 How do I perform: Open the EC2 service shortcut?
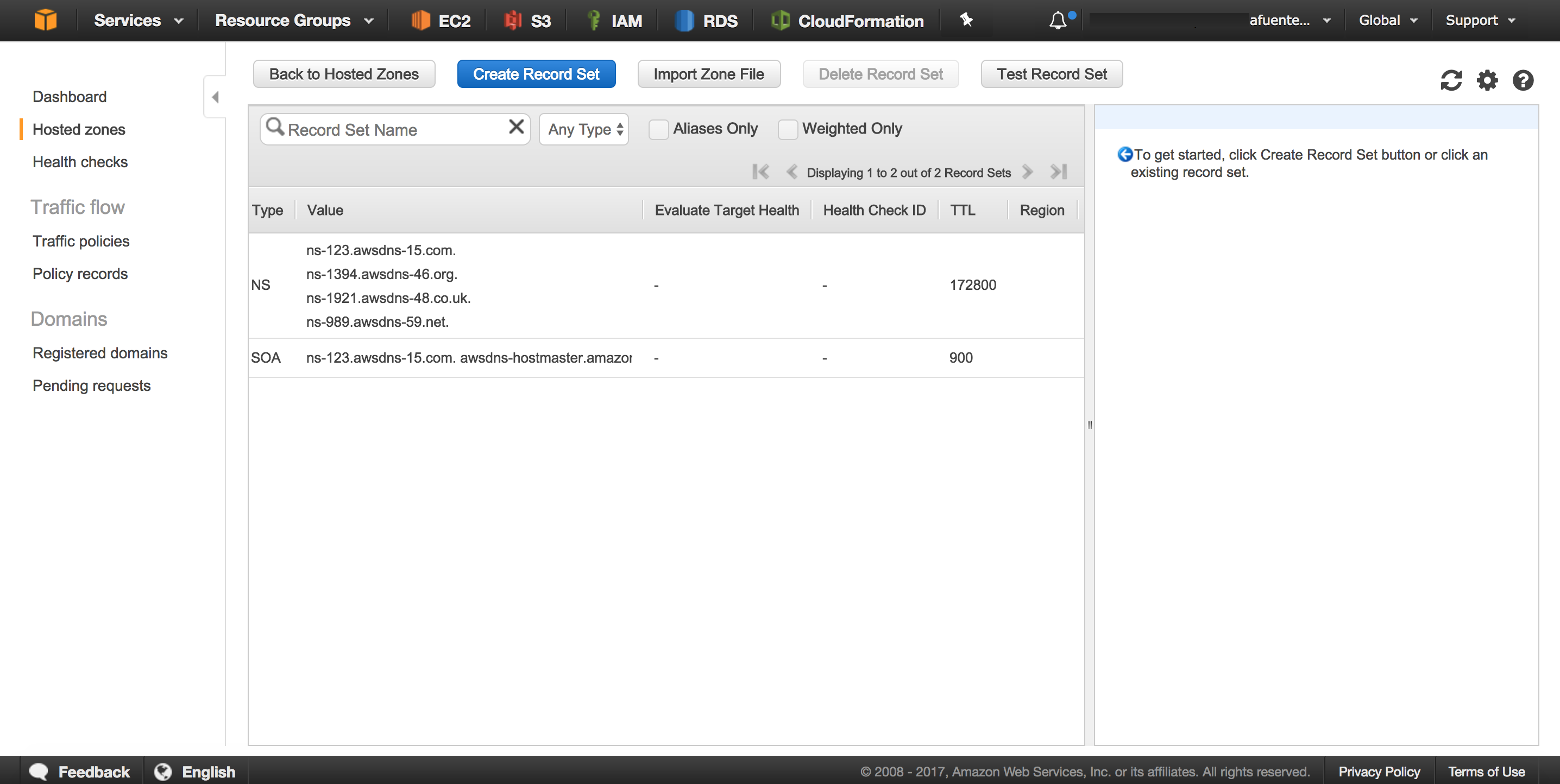(x=441, y=21)
